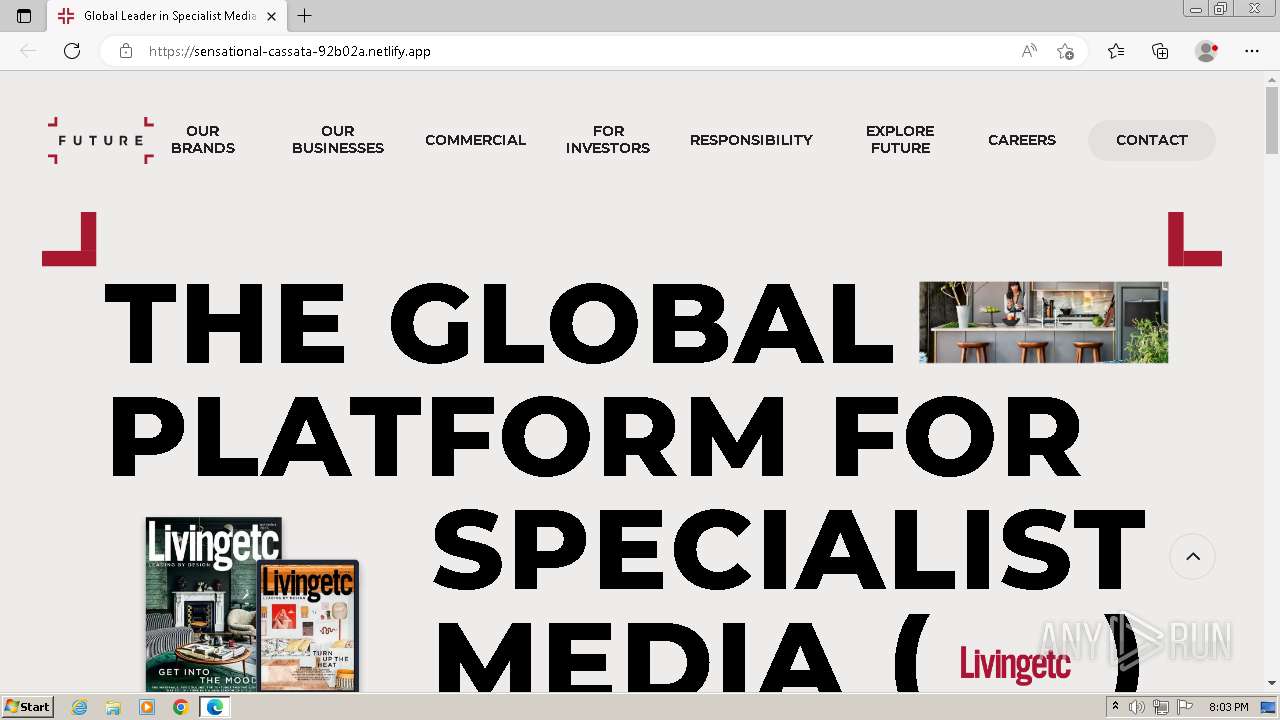Image resolution: width=1280 pixels, height=720 pixels.
Task: Toggle Read aloud icon in address bar
Action: pos(1029,51)
